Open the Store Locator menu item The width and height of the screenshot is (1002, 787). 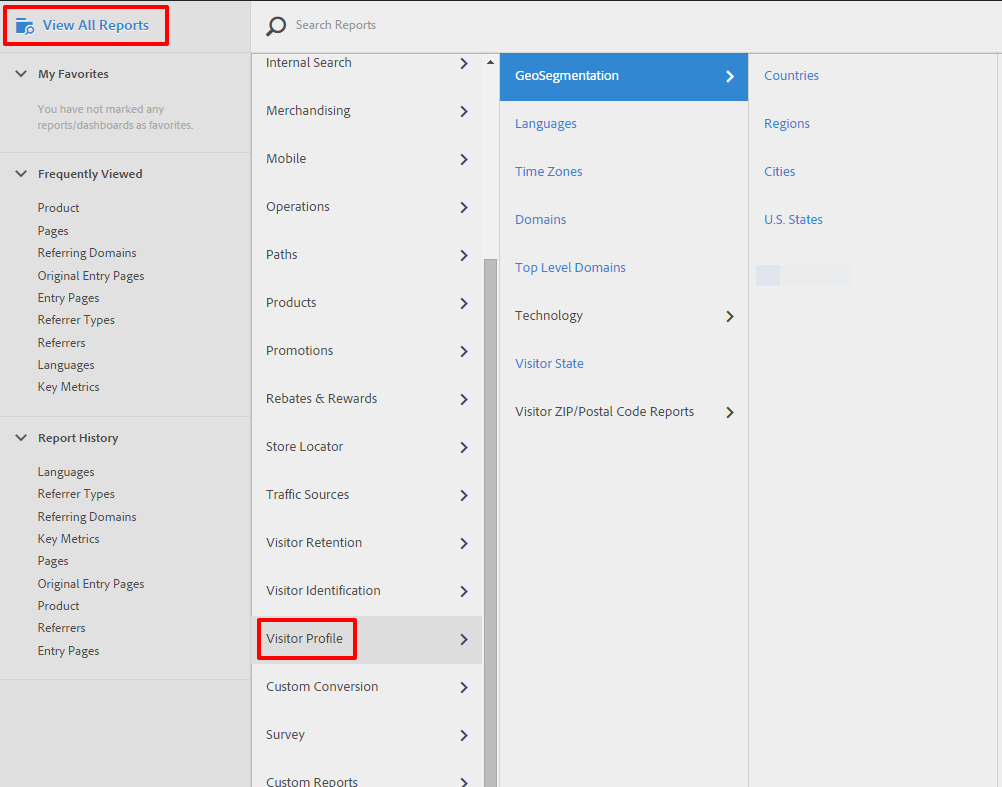(x=367, y=447)
